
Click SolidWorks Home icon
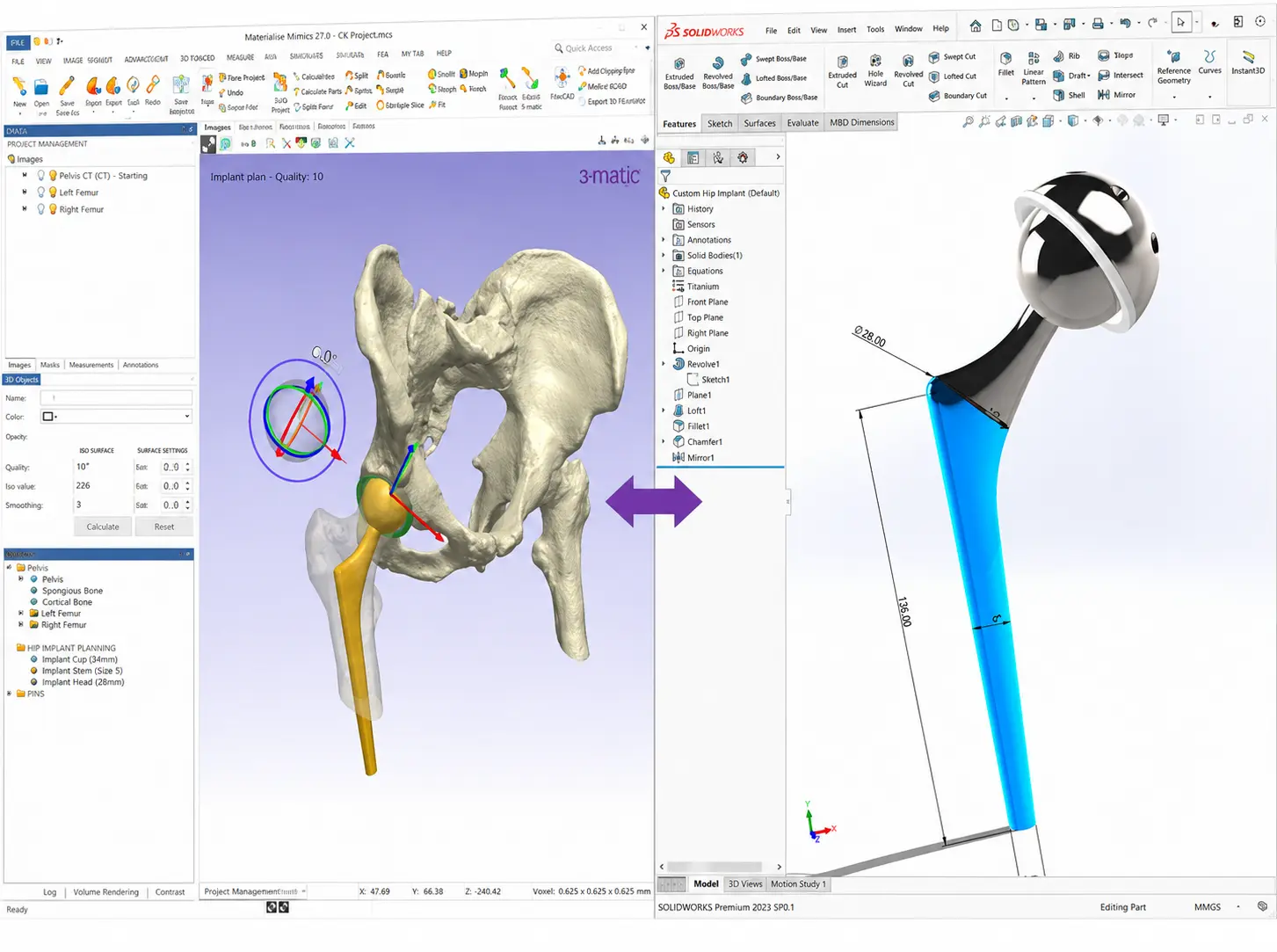[976, 25]
